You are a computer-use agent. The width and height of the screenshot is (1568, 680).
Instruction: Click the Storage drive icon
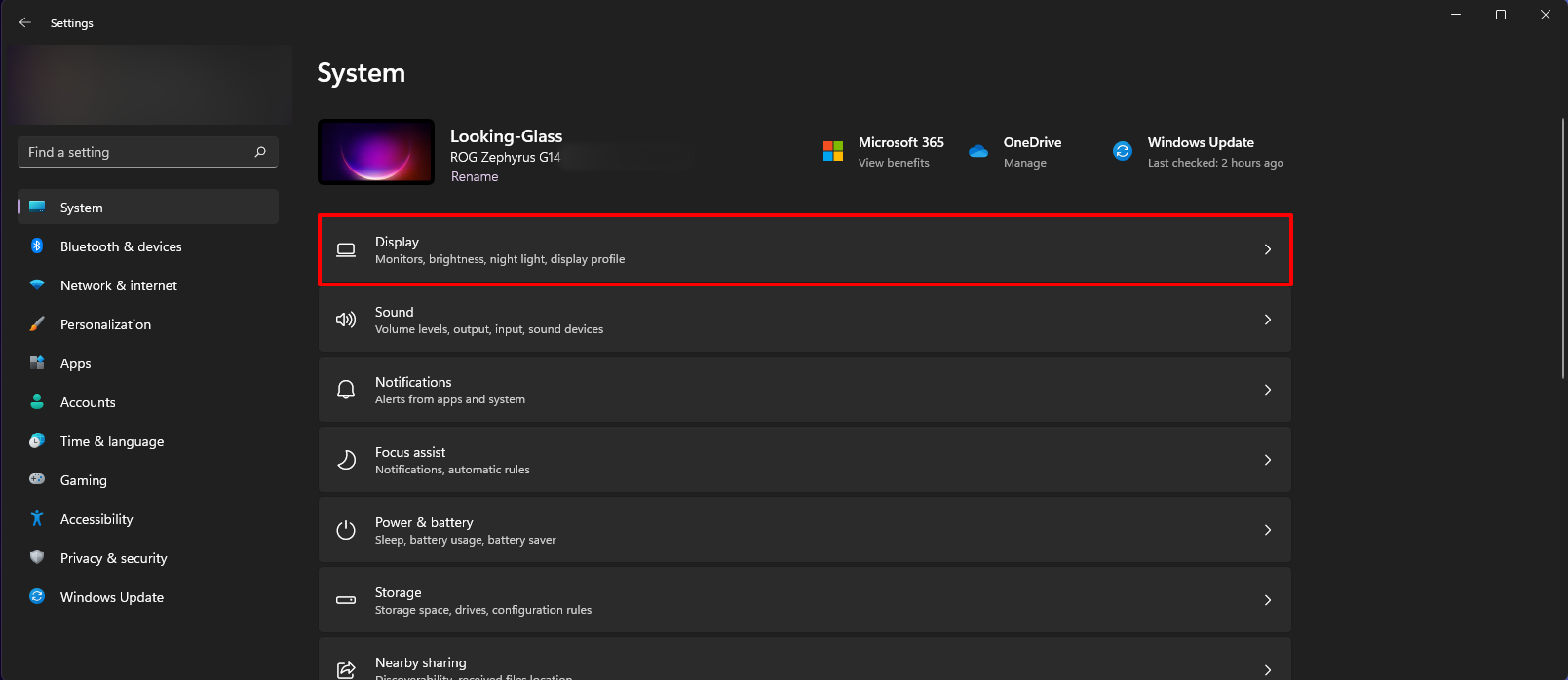click(346, 600)
